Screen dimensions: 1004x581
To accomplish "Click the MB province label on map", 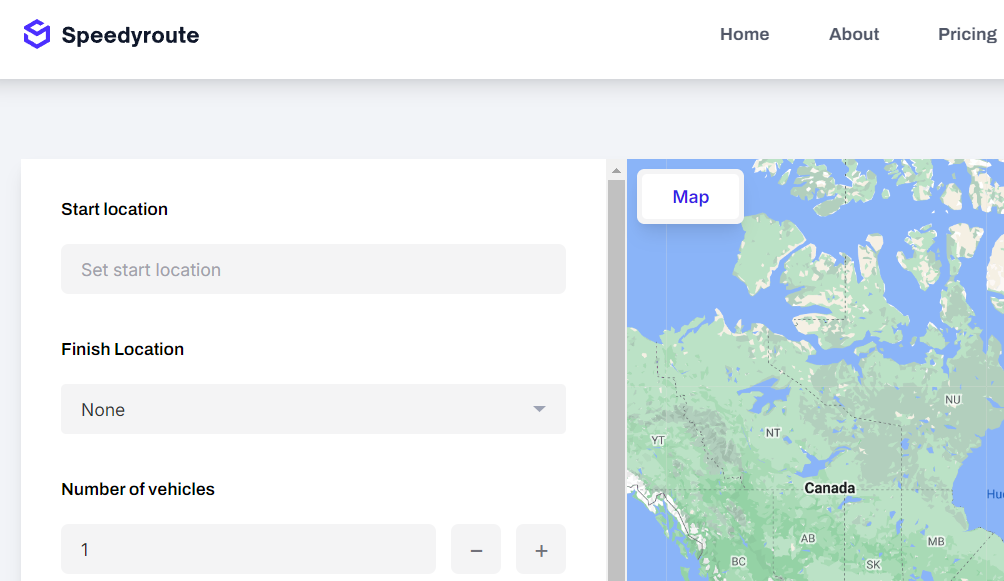I will 935,542.
